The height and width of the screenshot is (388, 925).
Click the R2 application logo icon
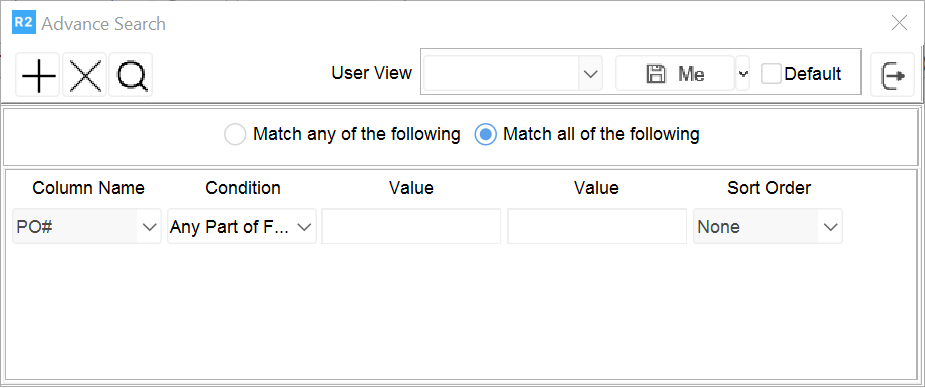coord(24,24)
